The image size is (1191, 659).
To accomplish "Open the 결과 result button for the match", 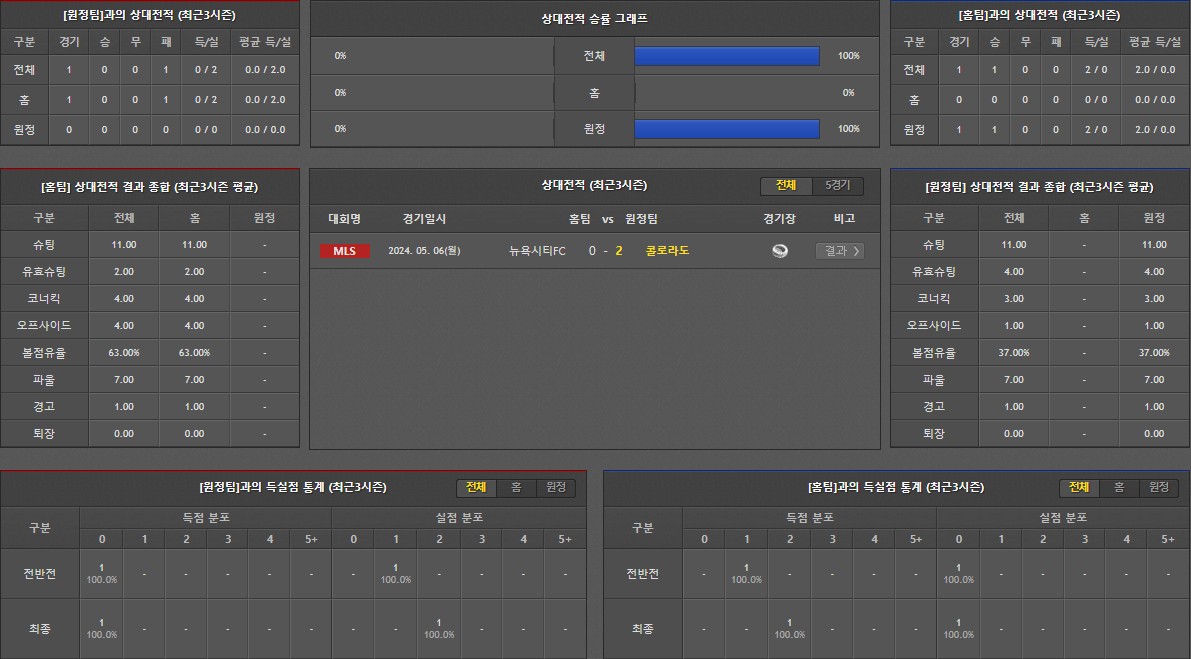I will point(839,251).
